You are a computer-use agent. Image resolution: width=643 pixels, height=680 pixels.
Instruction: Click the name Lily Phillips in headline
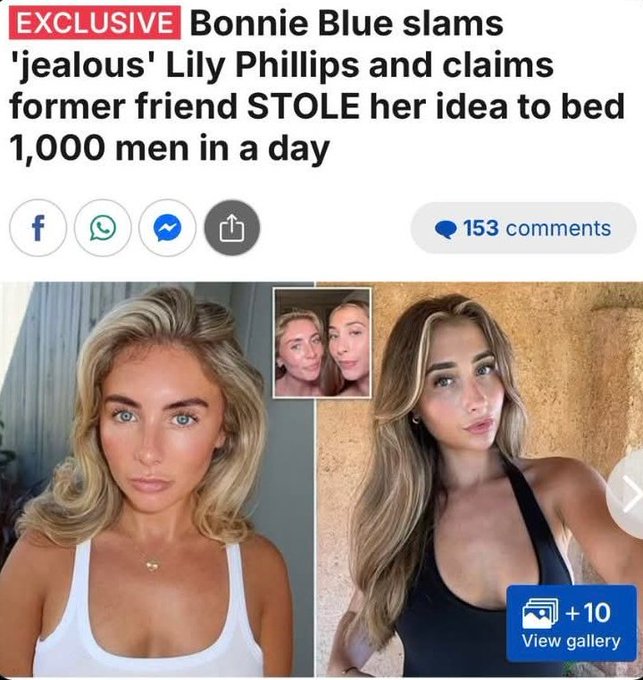pyautogui.click(x=261, y=65)
